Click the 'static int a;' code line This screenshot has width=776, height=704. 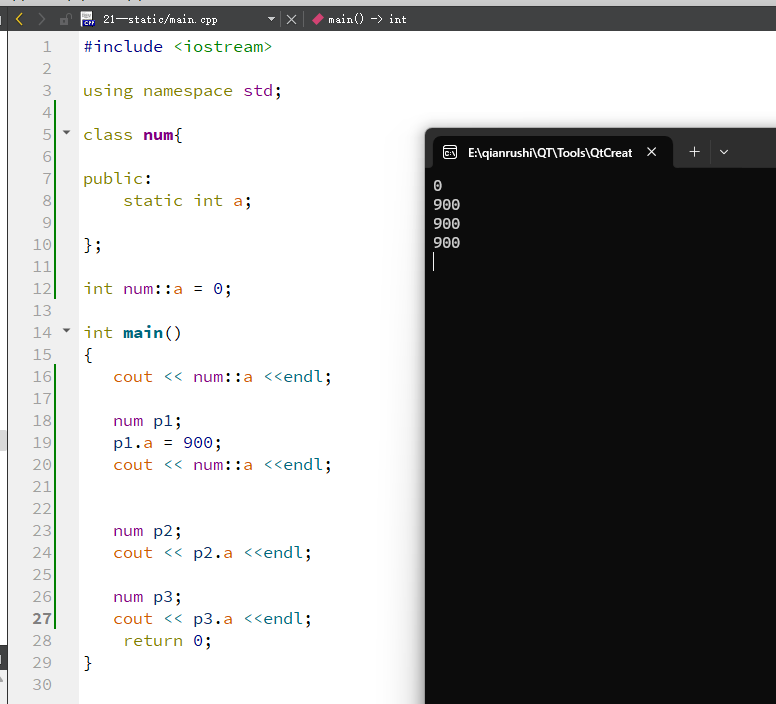(187, 201)
